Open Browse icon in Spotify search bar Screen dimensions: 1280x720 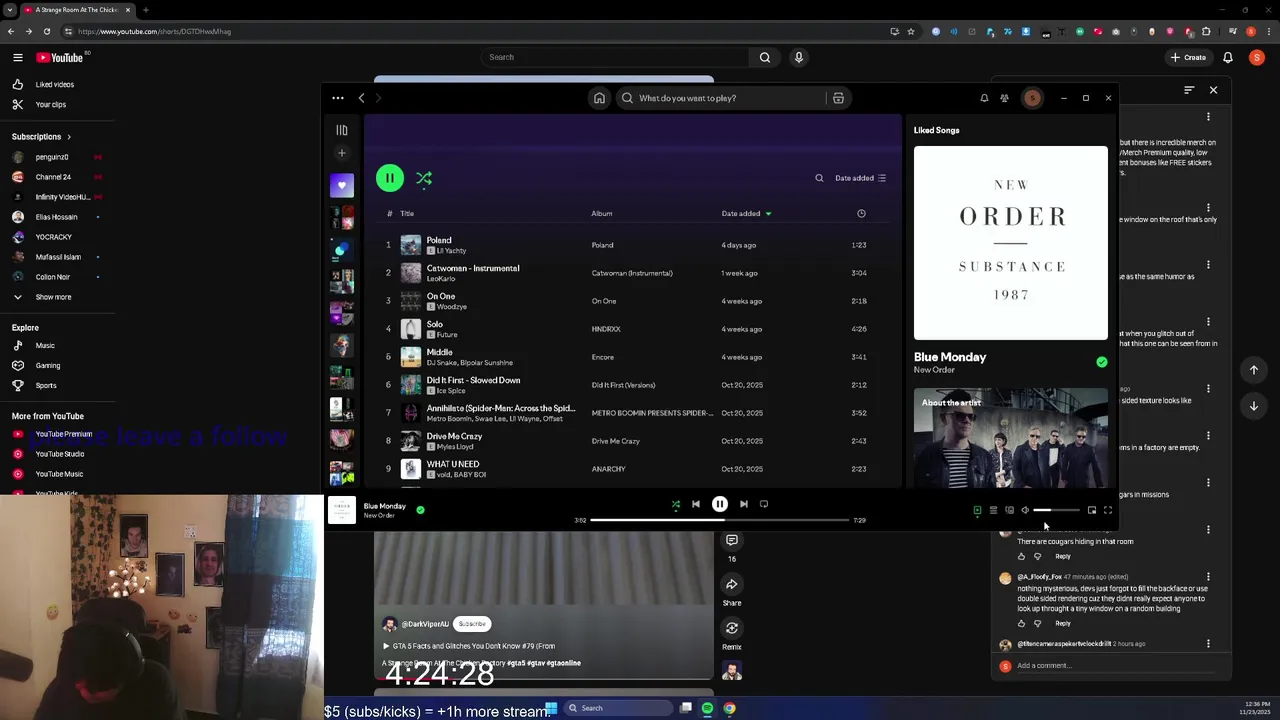click(x=838, y=98)
